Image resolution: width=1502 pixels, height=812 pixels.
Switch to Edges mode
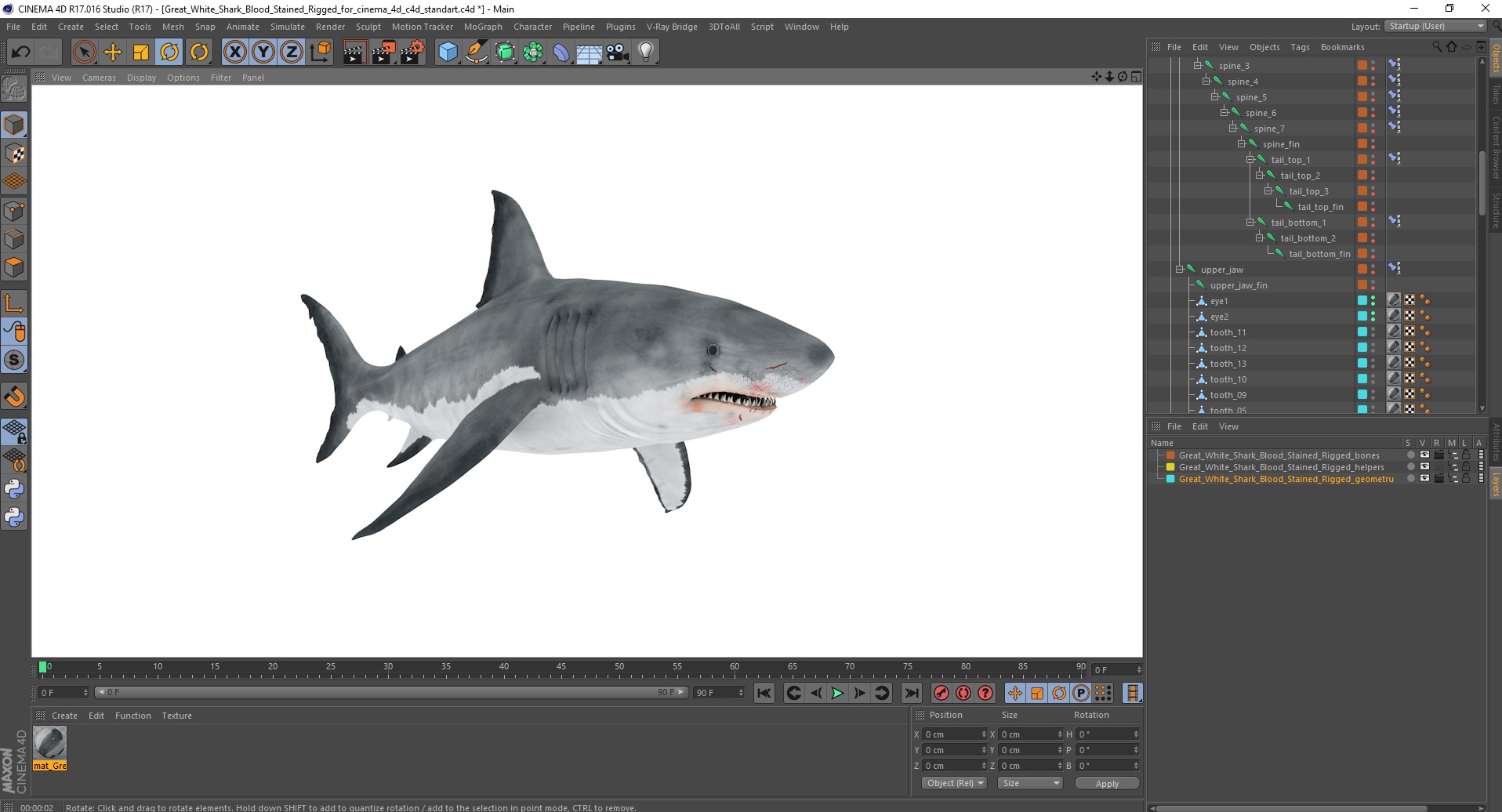[14, 239]
